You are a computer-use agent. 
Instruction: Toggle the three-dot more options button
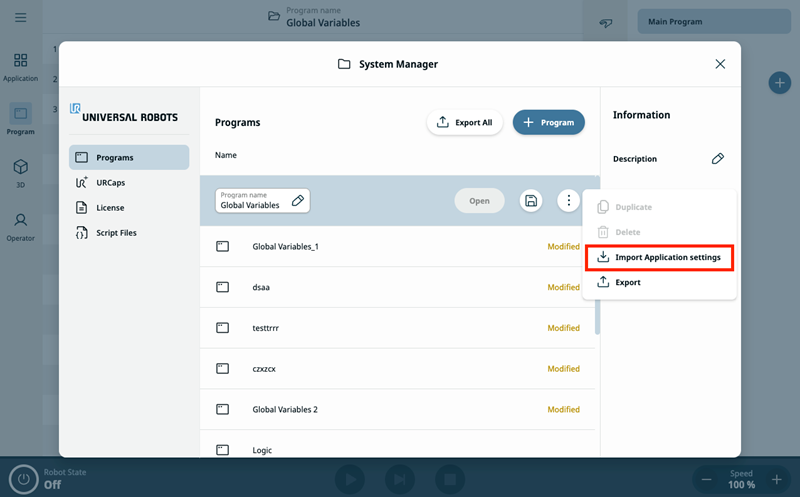coord(568,201)
